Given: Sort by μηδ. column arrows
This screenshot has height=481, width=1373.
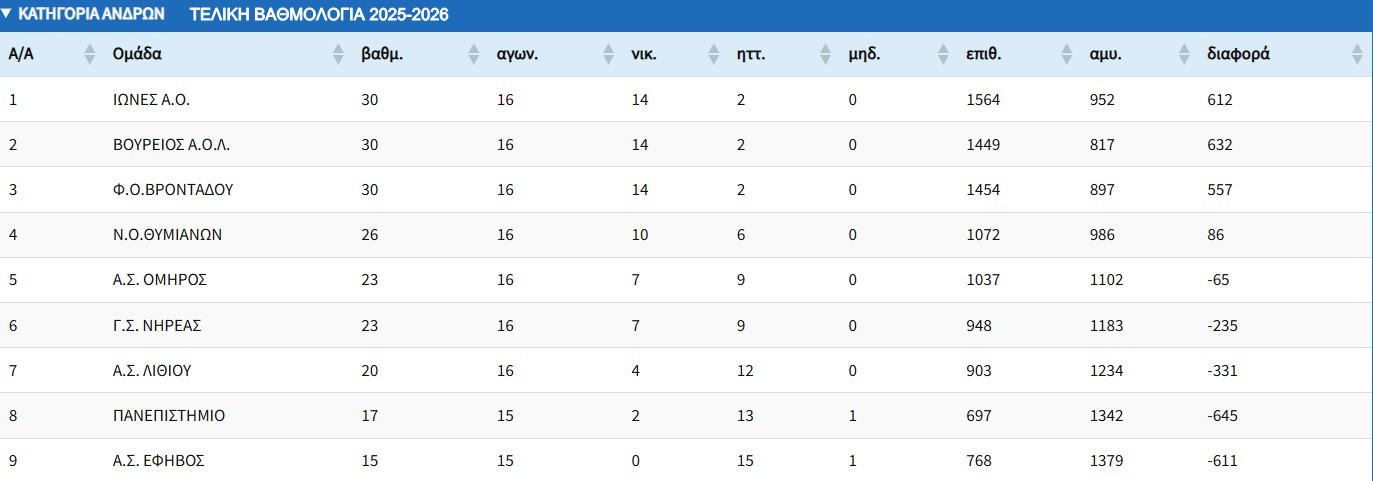Looking at the screenshot, I should tap(942, 55).
